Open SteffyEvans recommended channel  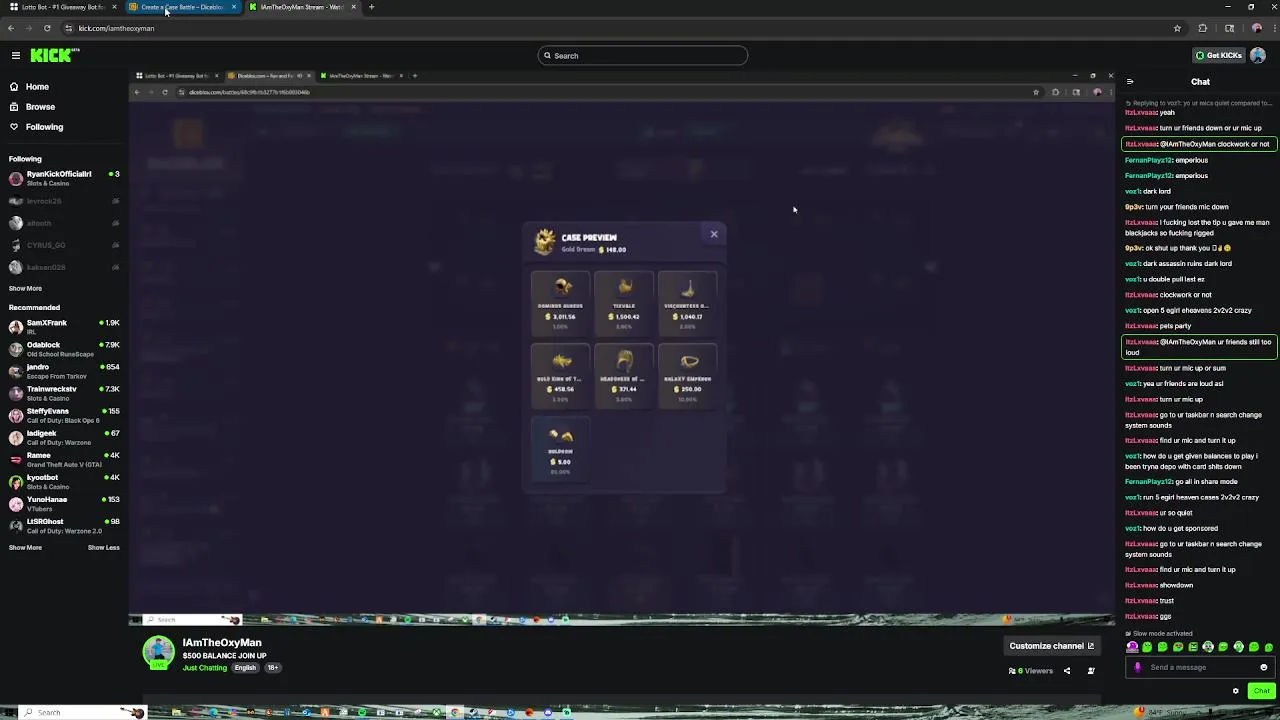pos(64,415)
